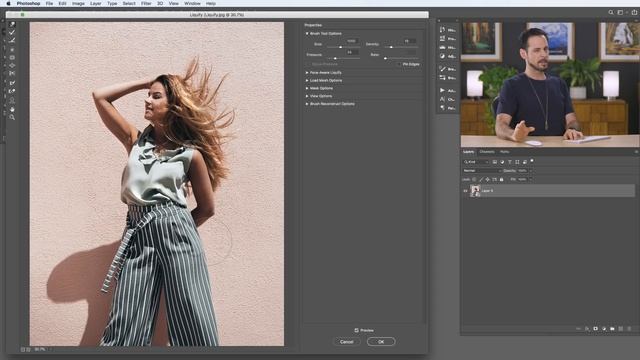This screenshot has height=360, width=640.
Task: Open the Apple menu
Action: click(x=8, y=3)
